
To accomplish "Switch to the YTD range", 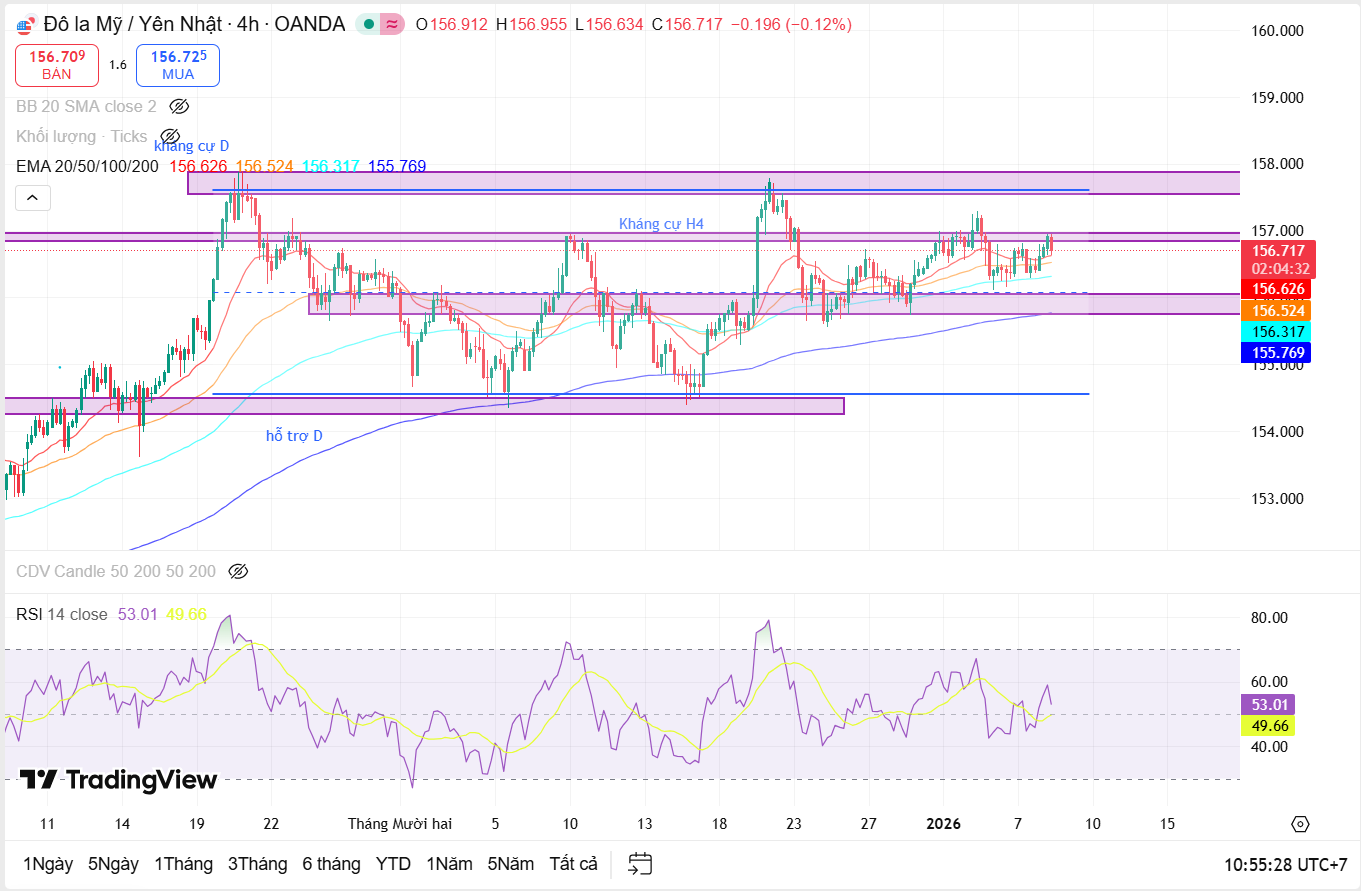I will point(393,863).
